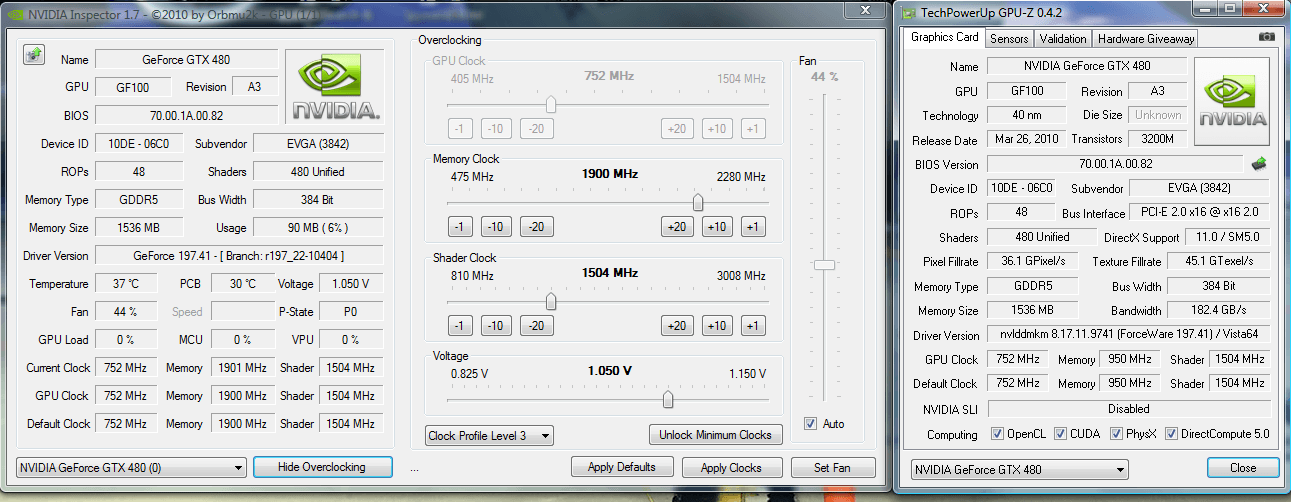1291x502 pixels.
Task: Click the NVIDIA SLI Disabled field
Action: (x=1129, y=409)
